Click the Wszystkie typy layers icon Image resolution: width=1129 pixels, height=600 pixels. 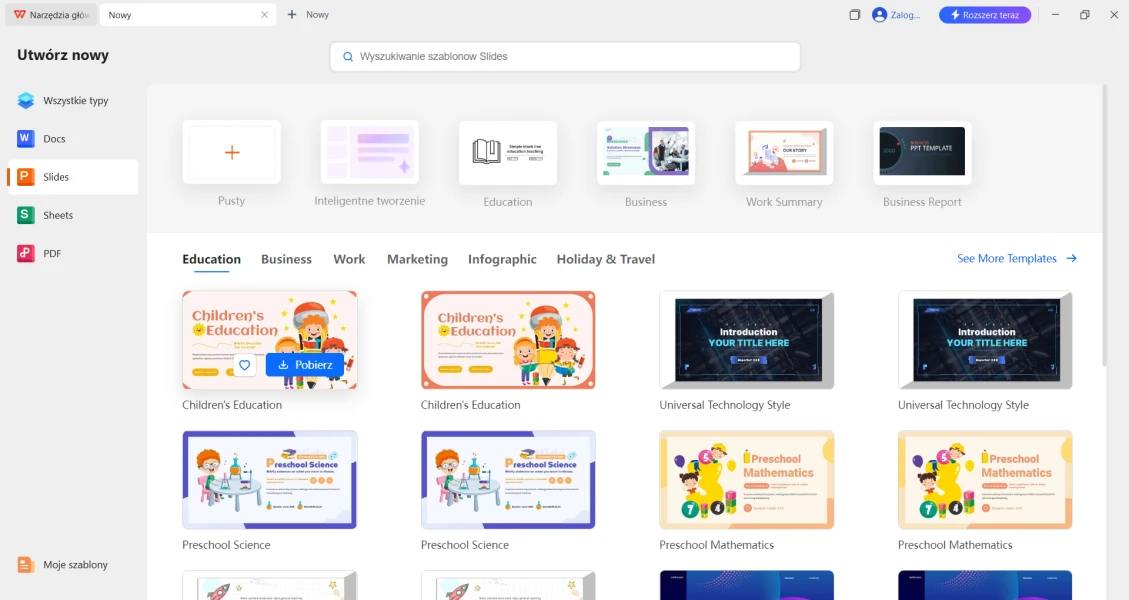pyautogui.click(x=26, y=101)
